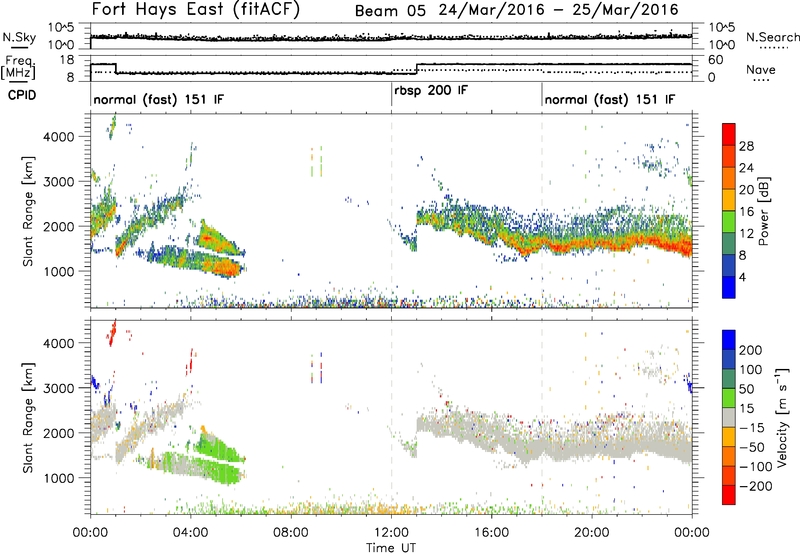Select the "Beam 05" text
Screen dimensions: 800x554
[x=390, y=11]
